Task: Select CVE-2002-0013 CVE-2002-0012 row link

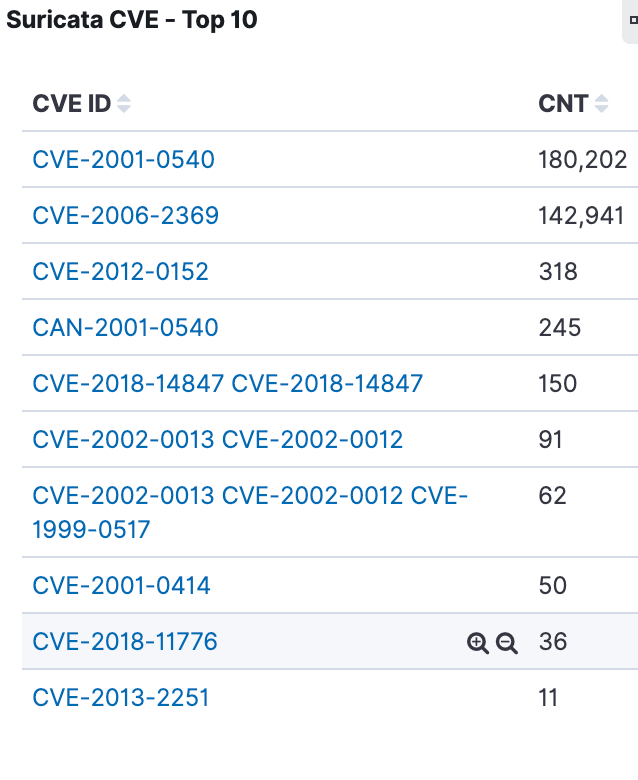Action: coord(217,439)
